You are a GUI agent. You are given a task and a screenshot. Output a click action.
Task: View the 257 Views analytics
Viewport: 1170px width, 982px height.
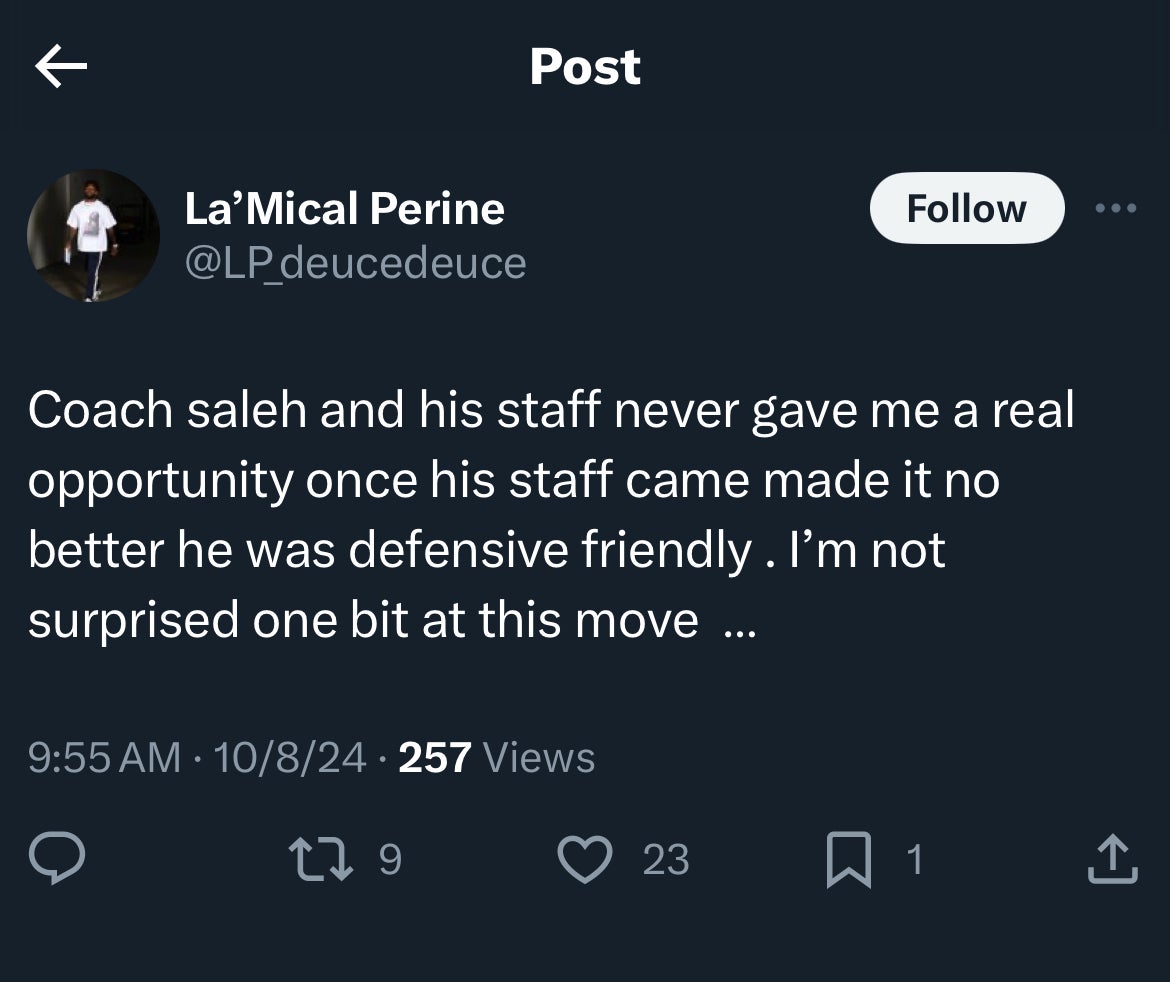coord(497,757)
